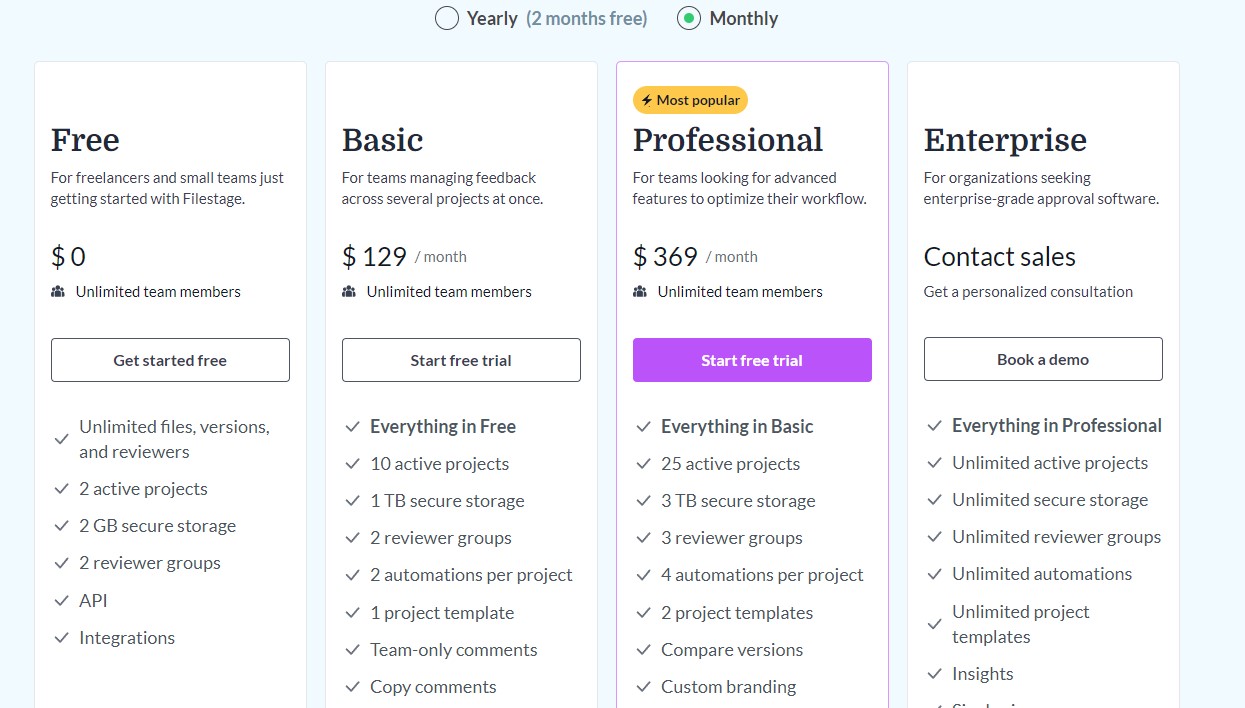This screenshot has height=708, width=1245.
Task: Click the checkmark beside Compare versions
Action: coord(643,649)
